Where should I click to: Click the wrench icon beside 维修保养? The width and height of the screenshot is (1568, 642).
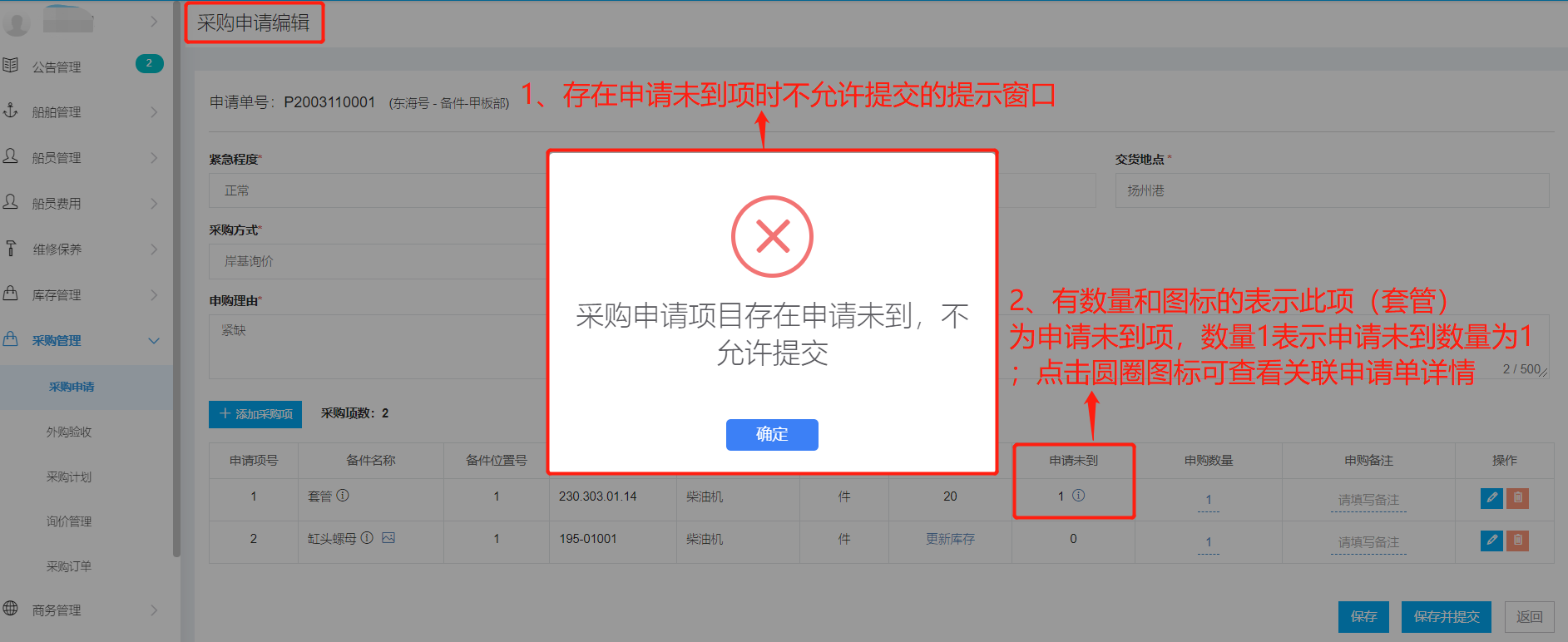10,248
